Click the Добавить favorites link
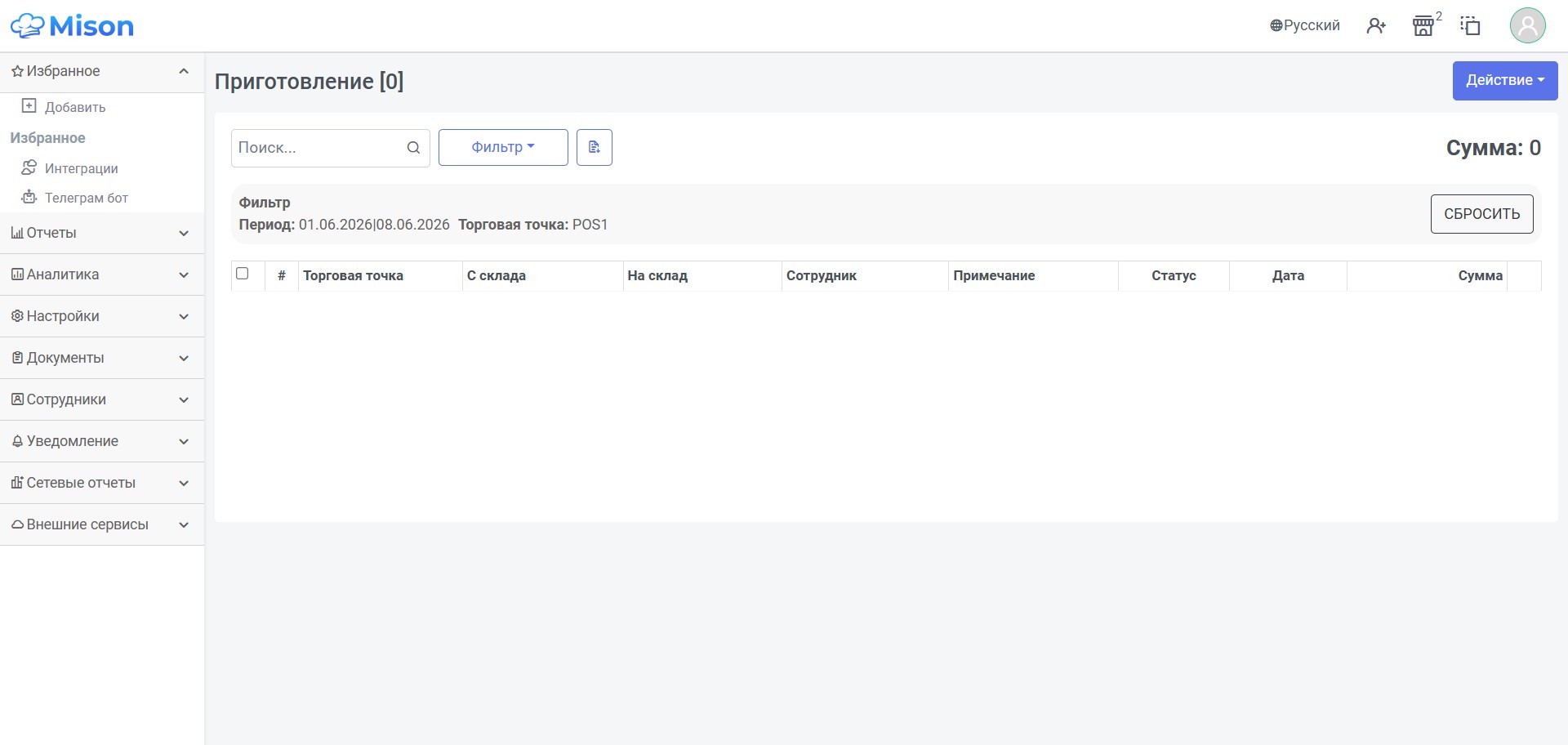 click(75, 107)
